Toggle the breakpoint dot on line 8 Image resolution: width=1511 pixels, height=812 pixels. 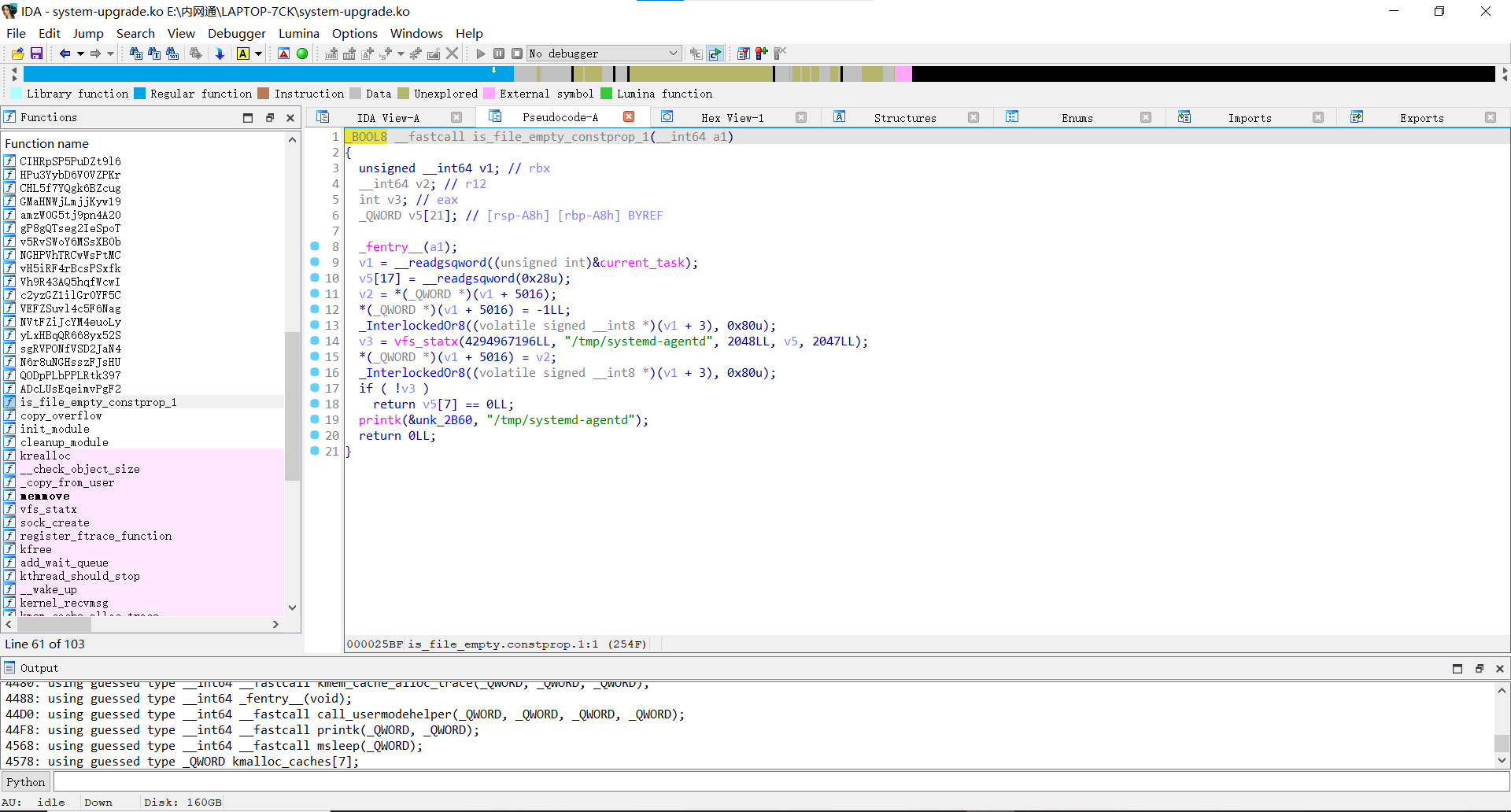point(315,246)
